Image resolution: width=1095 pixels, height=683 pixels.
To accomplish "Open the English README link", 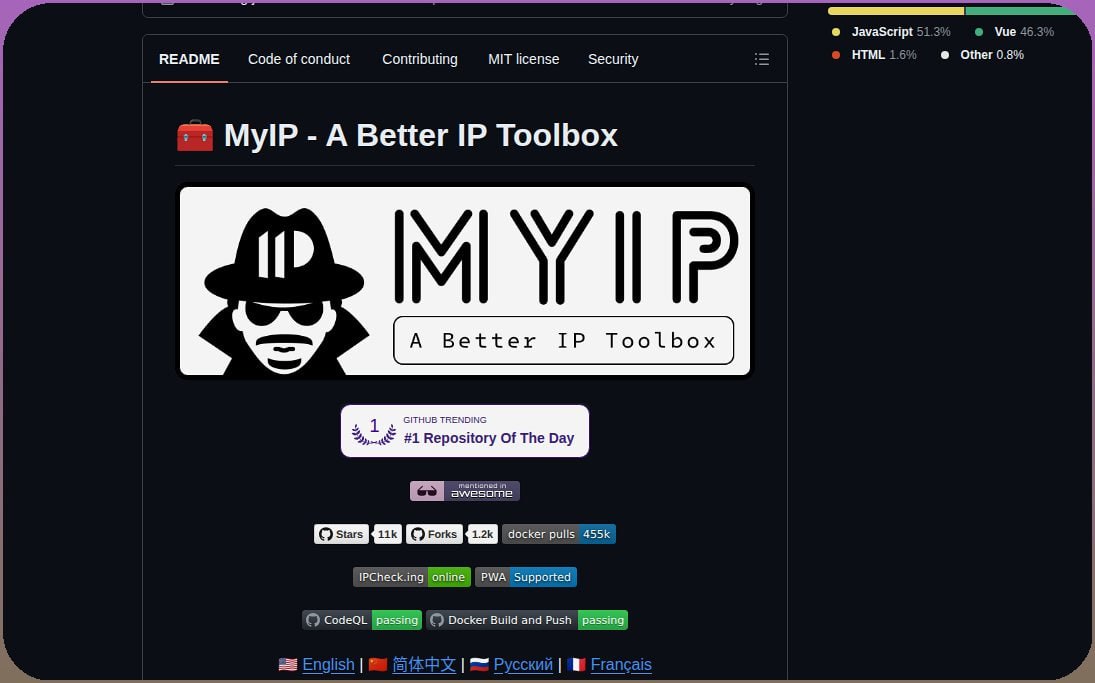I will (328, 665).
